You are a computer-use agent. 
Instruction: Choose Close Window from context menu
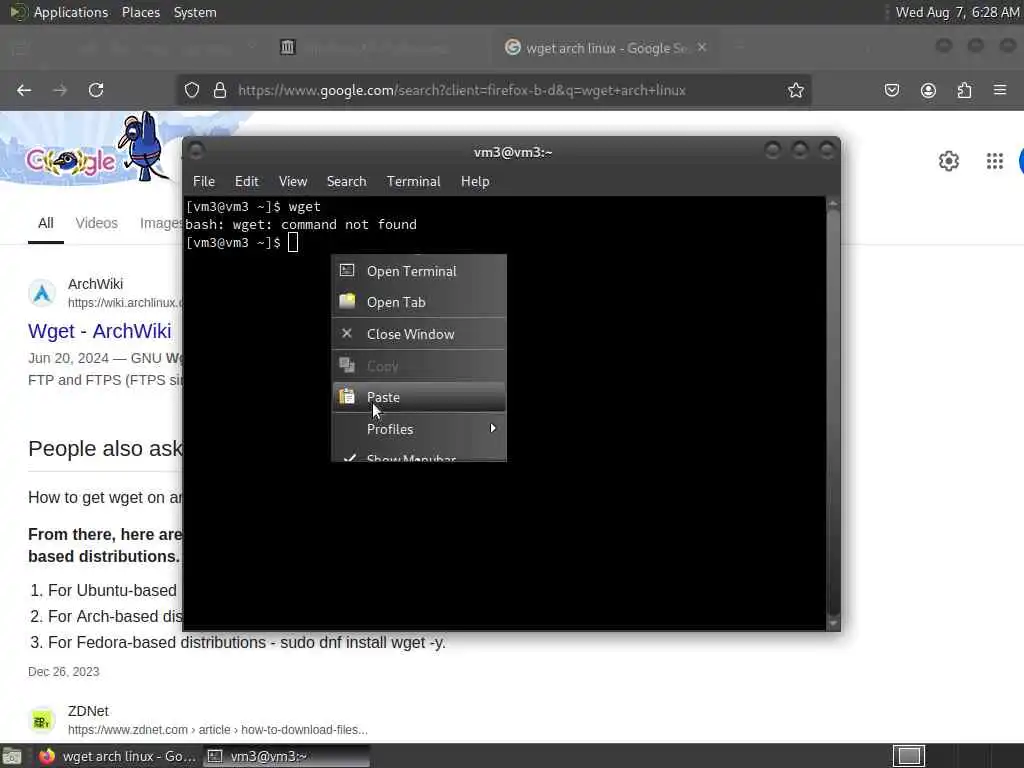coord(419,334)
